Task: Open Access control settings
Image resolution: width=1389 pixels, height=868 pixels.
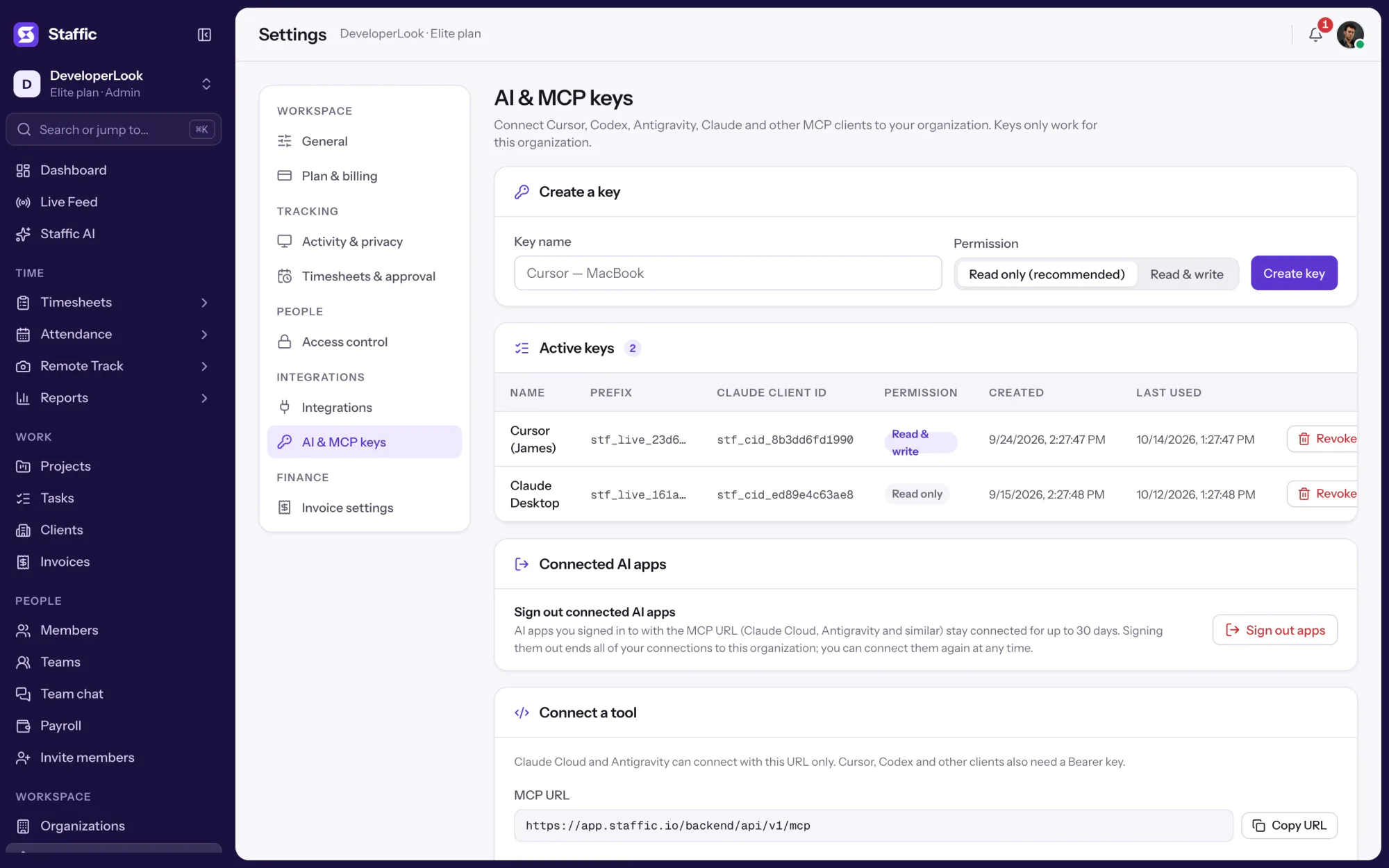Action: click(364, 342)
